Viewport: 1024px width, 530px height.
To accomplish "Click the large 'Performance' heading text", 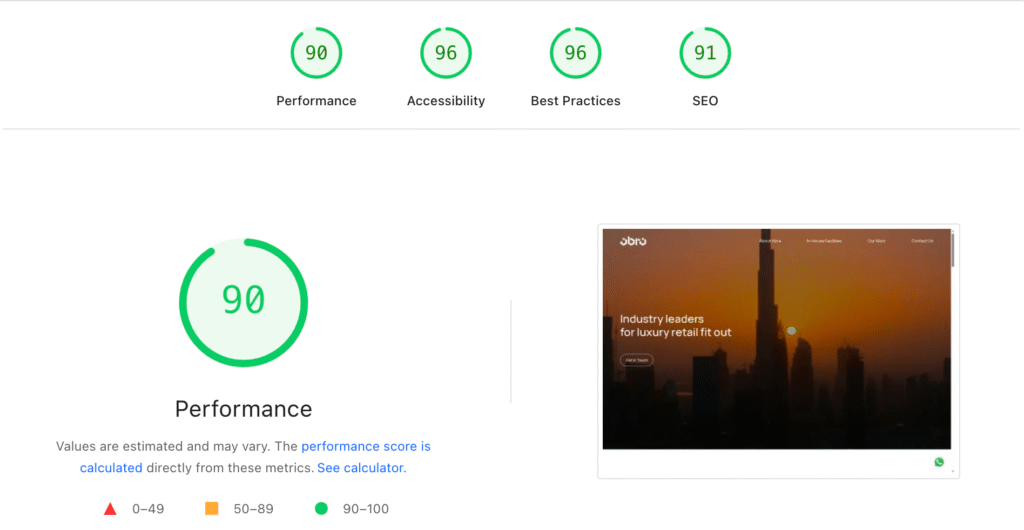I will [x=243, y=409].
